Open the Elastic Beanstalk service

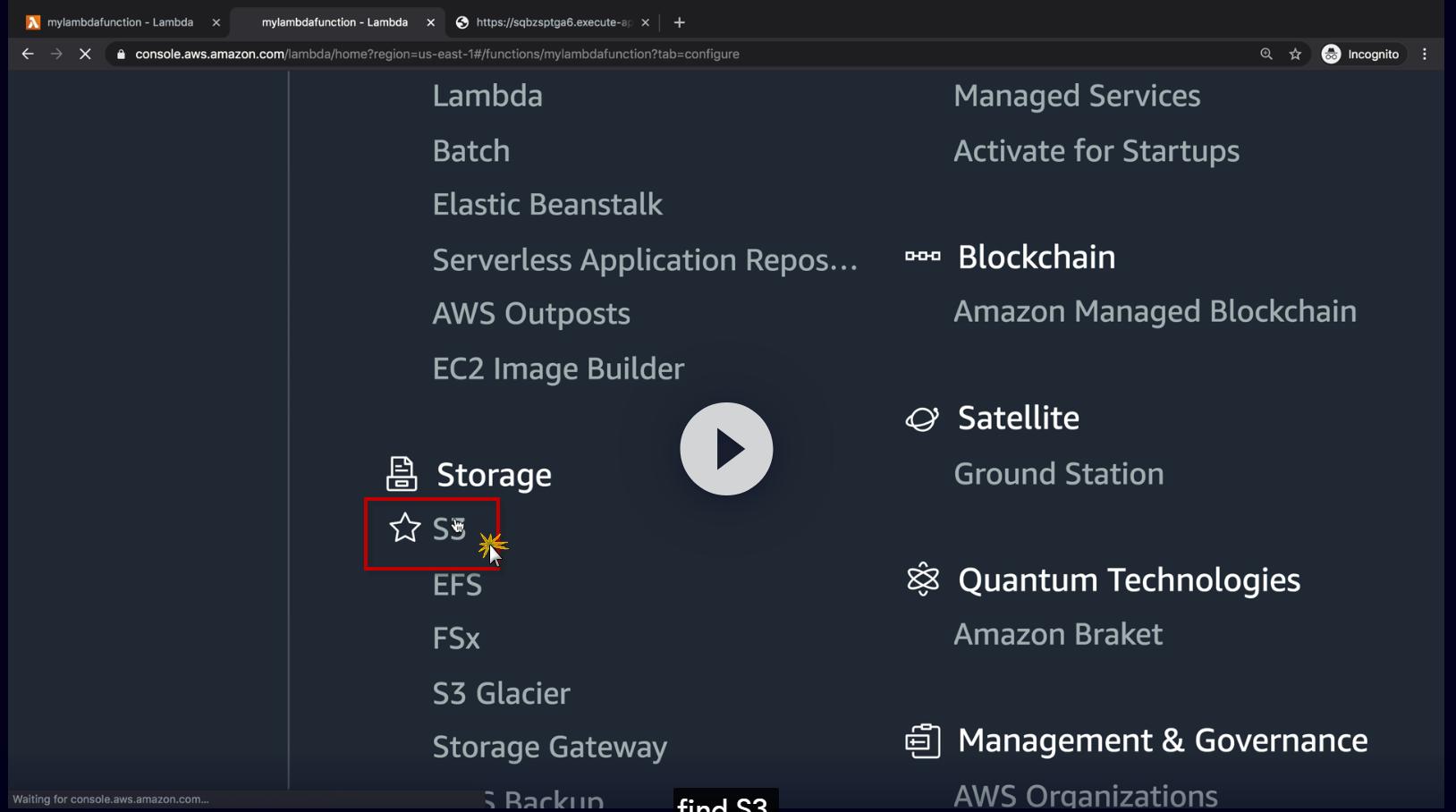(x=547, y=205)
